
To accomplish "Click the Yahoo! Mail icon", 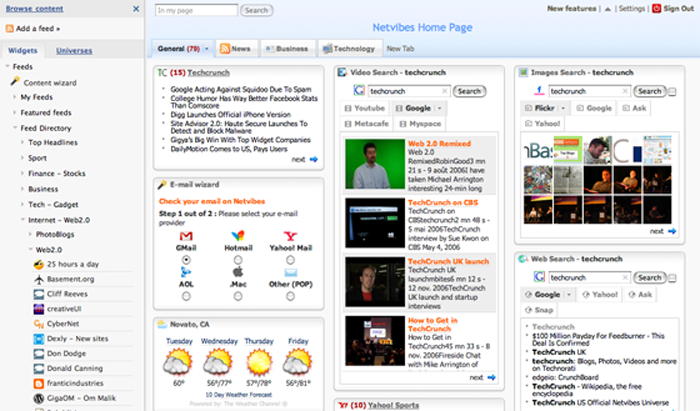I will (x=290, y=235).
